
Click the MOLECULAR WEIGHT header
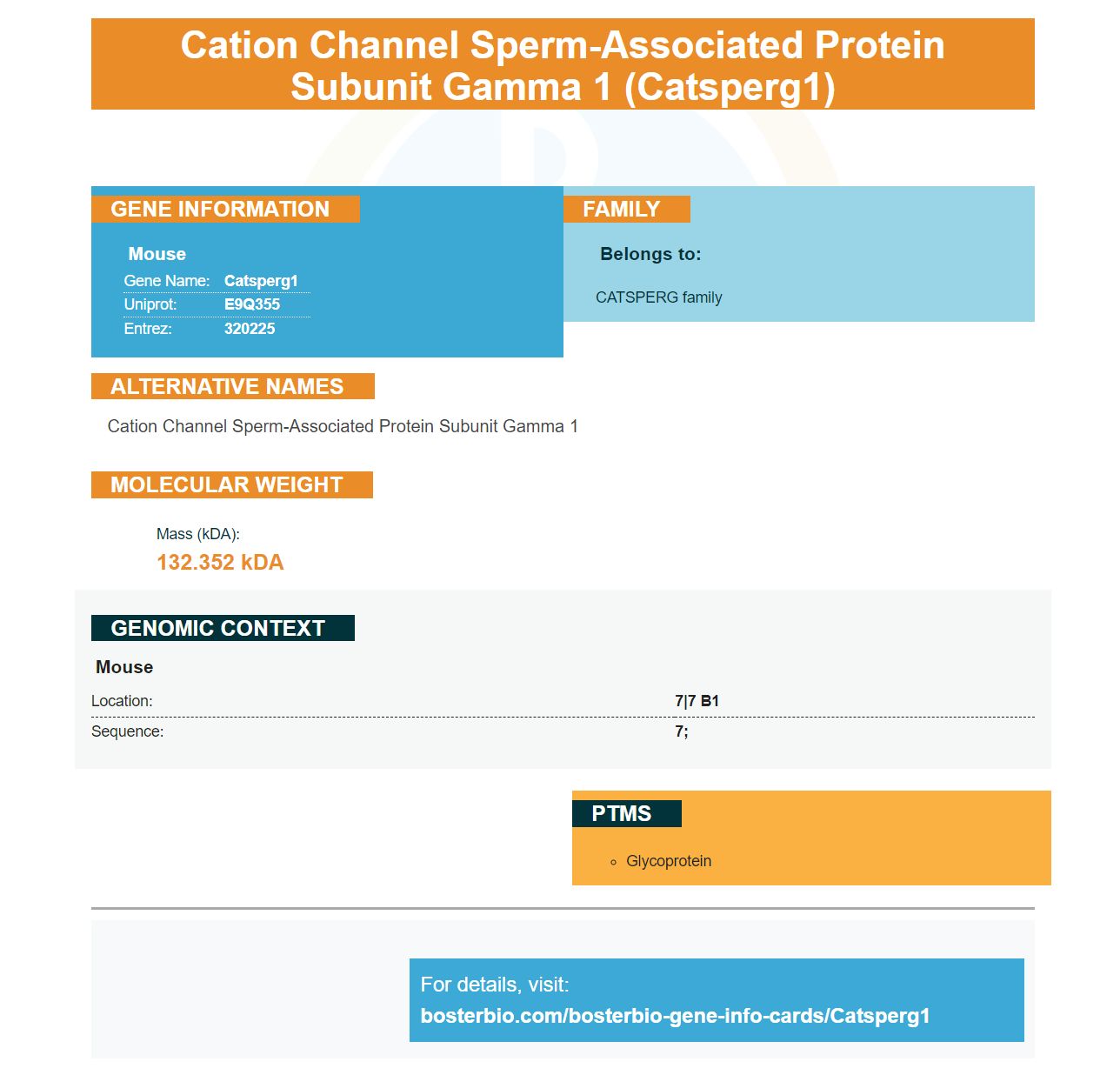click(x=232, y=485)
